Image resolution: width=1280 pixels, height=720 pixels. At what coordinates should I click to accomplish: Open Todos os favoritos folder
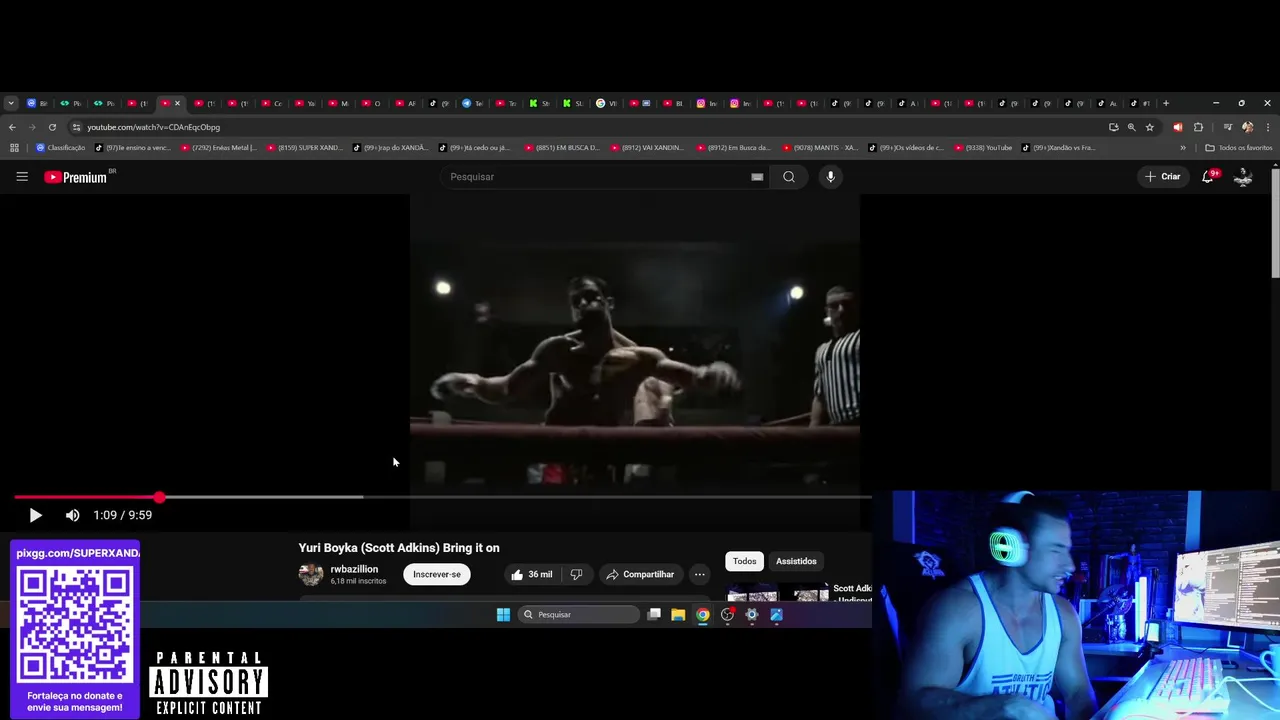point(1239,148)
